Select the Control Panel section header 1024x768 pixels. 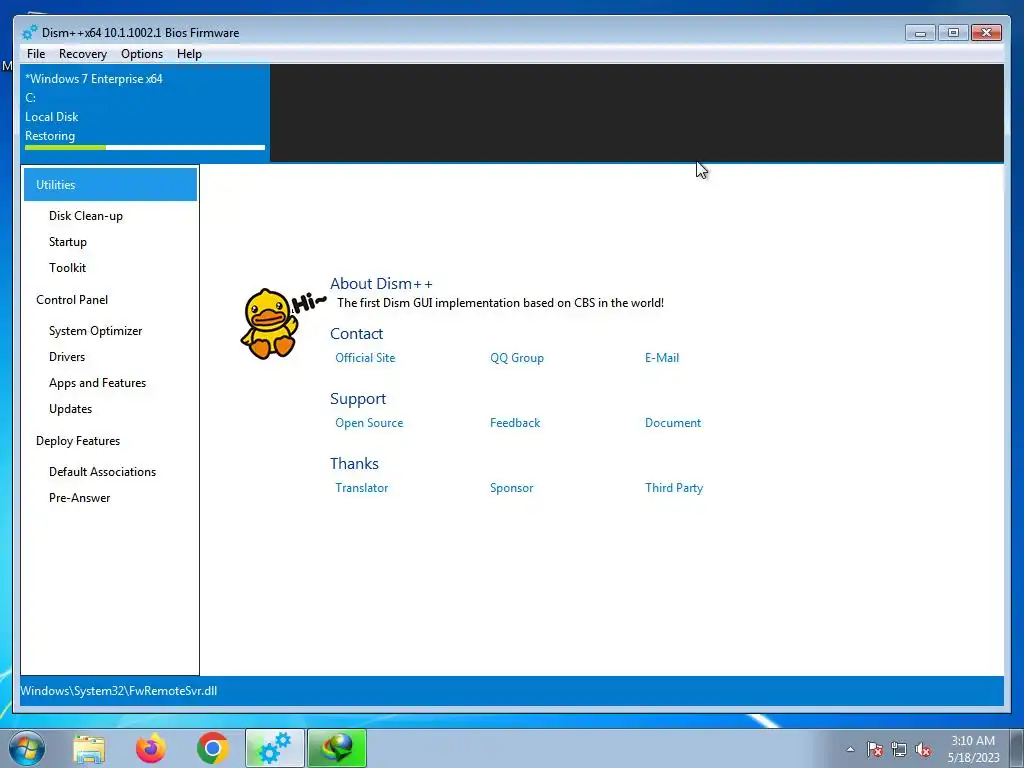(72, 300)
